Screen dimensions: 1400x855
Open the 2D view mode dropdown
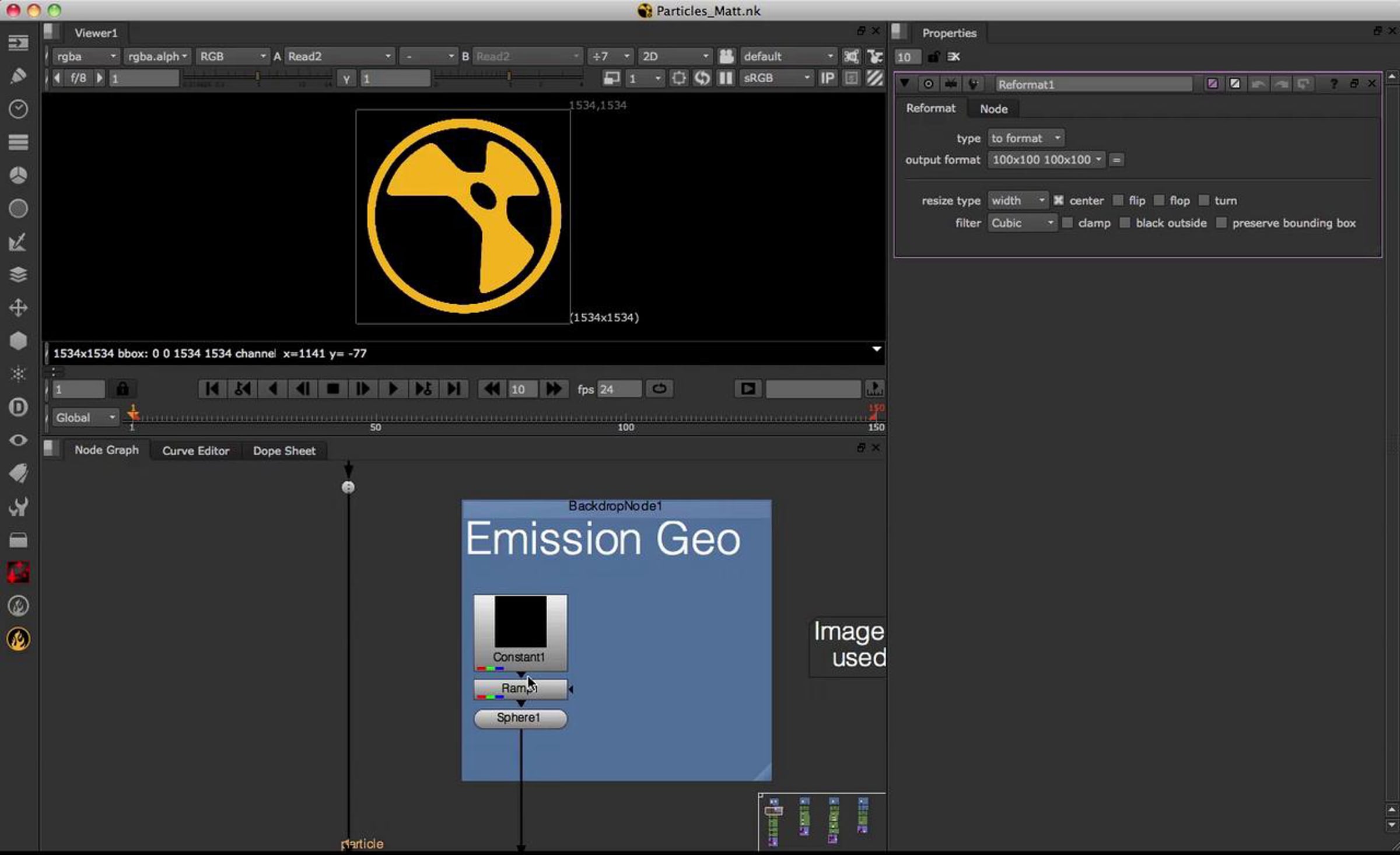pos(675,57)
